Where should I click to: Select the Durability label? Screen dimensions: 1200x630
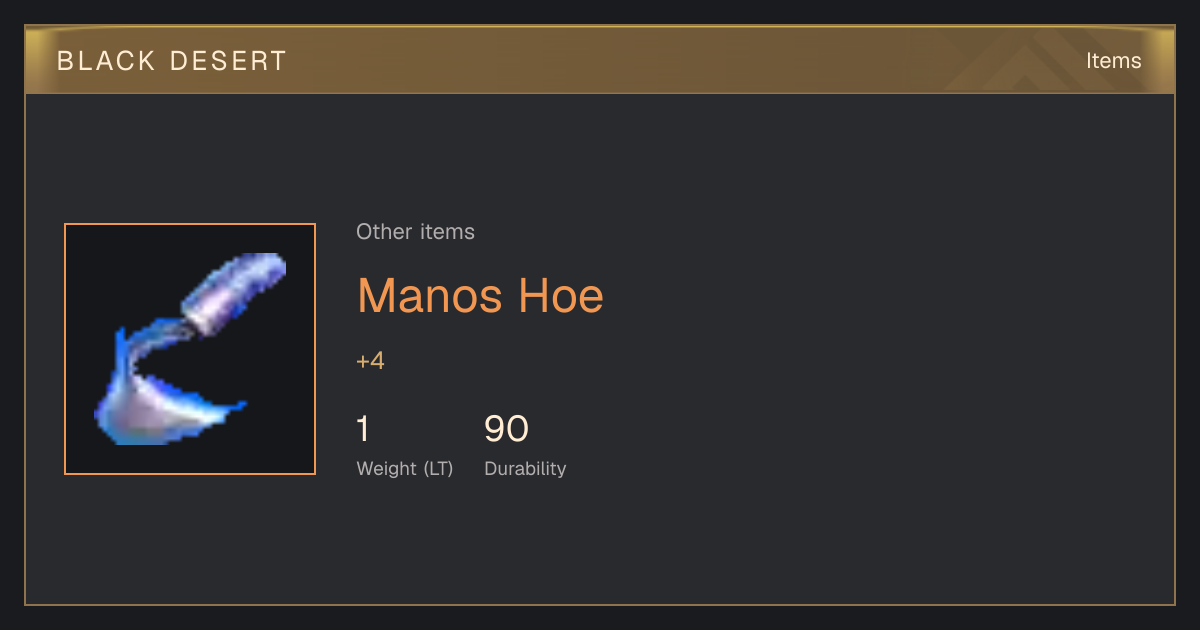[x=525, y=469]
